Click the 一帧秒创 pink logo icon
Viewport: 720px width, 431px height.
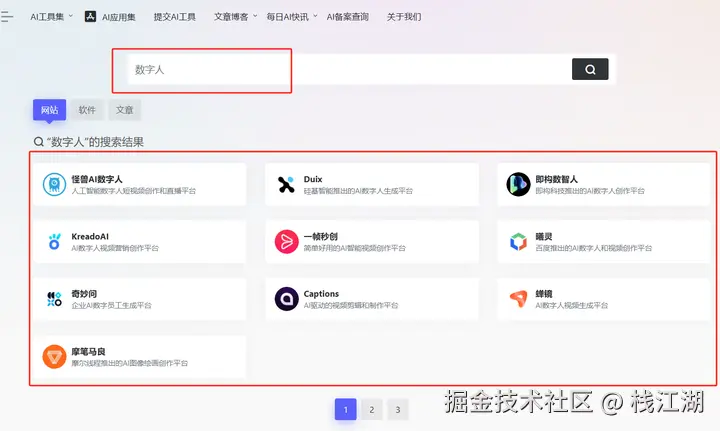tap(287, 241)
